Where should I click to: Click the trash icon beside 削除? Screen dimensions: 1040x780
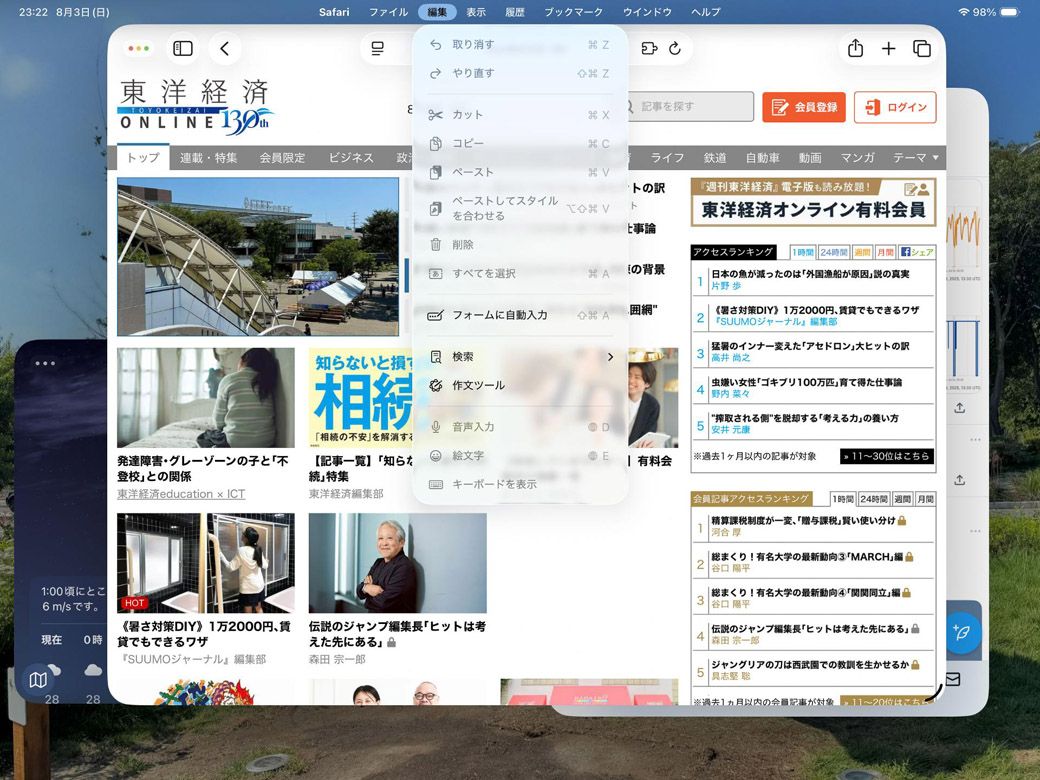pos(435,245)
